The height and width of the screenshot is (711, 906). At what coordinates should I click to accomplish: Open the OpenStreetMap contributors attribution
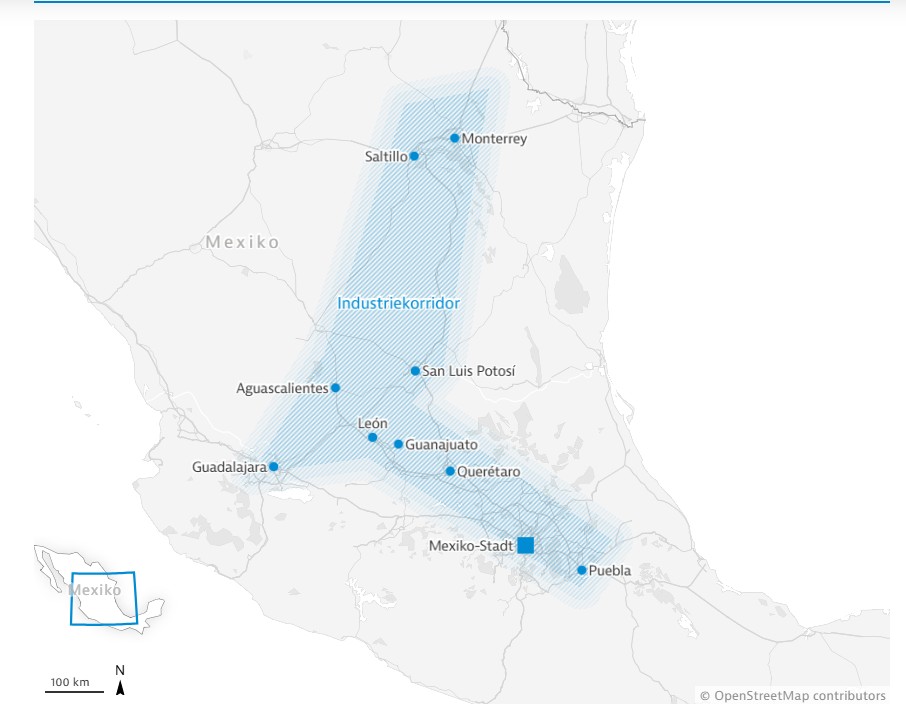792,696
